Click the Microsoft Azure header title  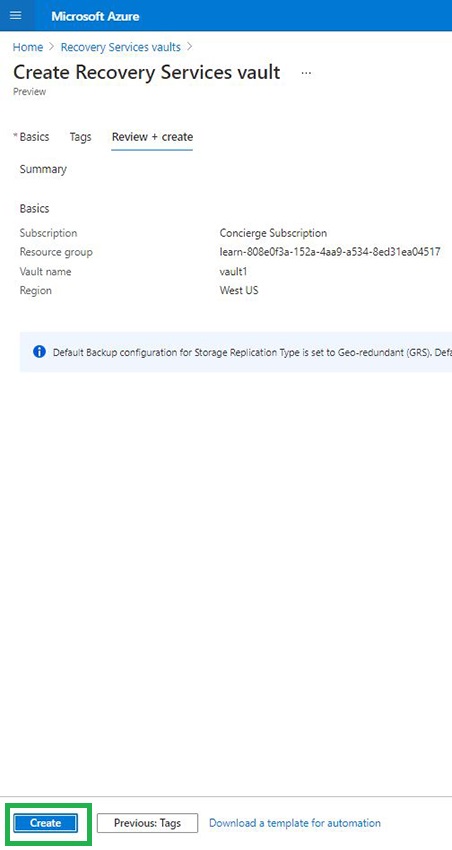tap(95, 16)
